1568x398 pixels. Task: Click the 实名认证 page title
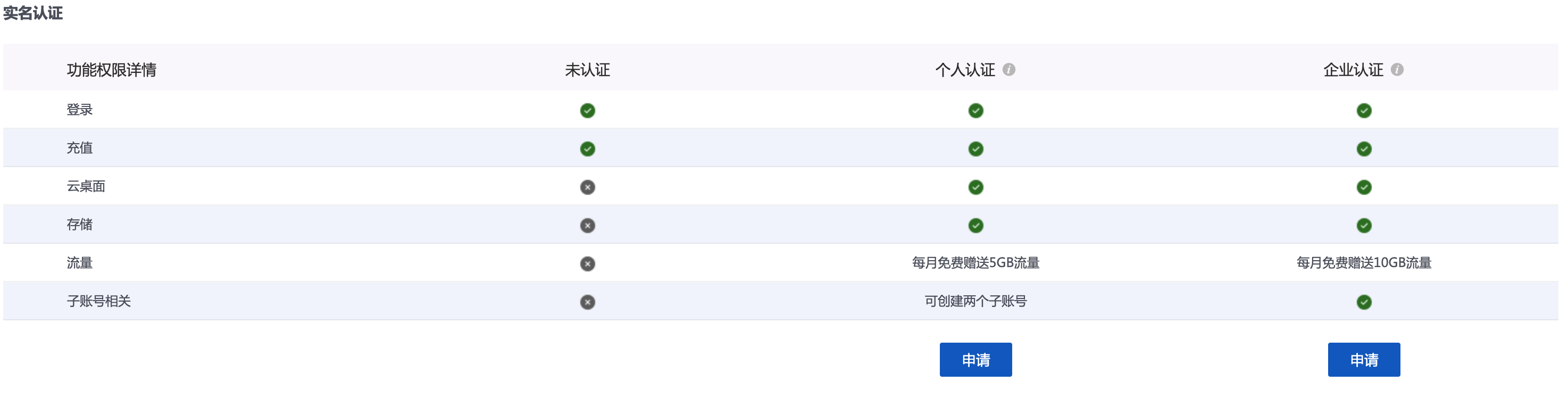coord(33,13)
